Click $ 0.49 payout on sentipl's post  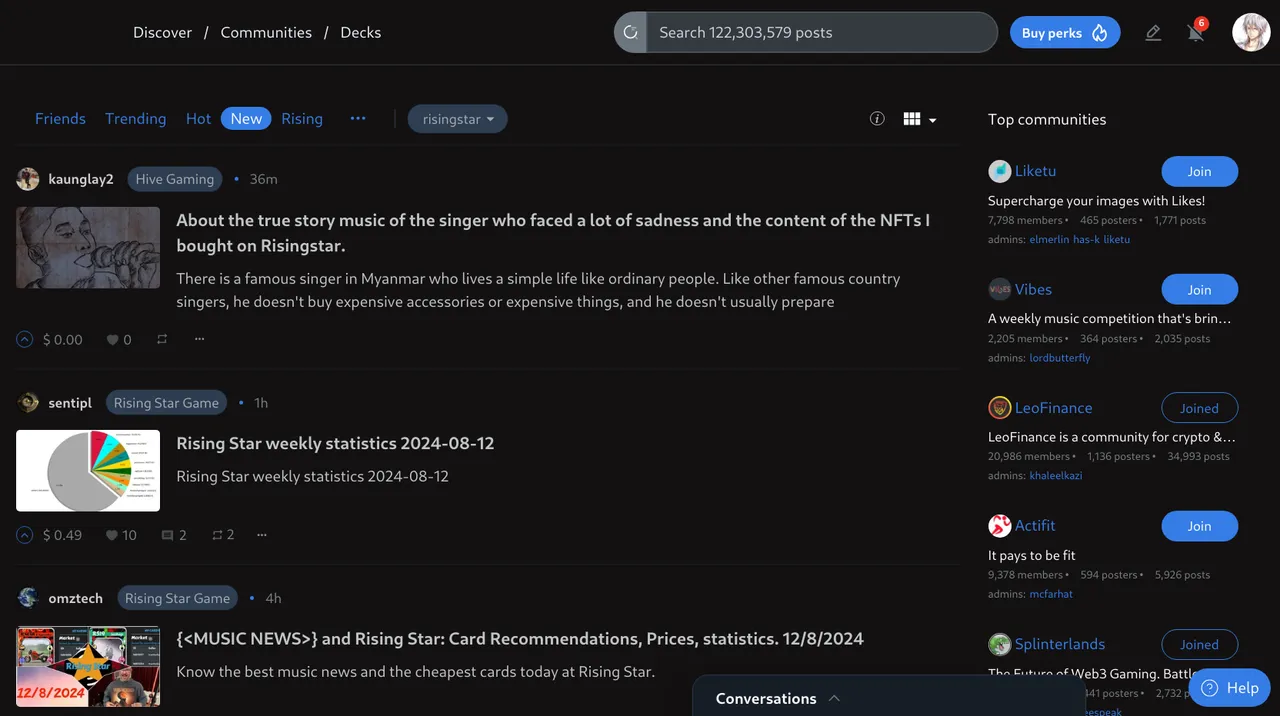pos(62,535)
